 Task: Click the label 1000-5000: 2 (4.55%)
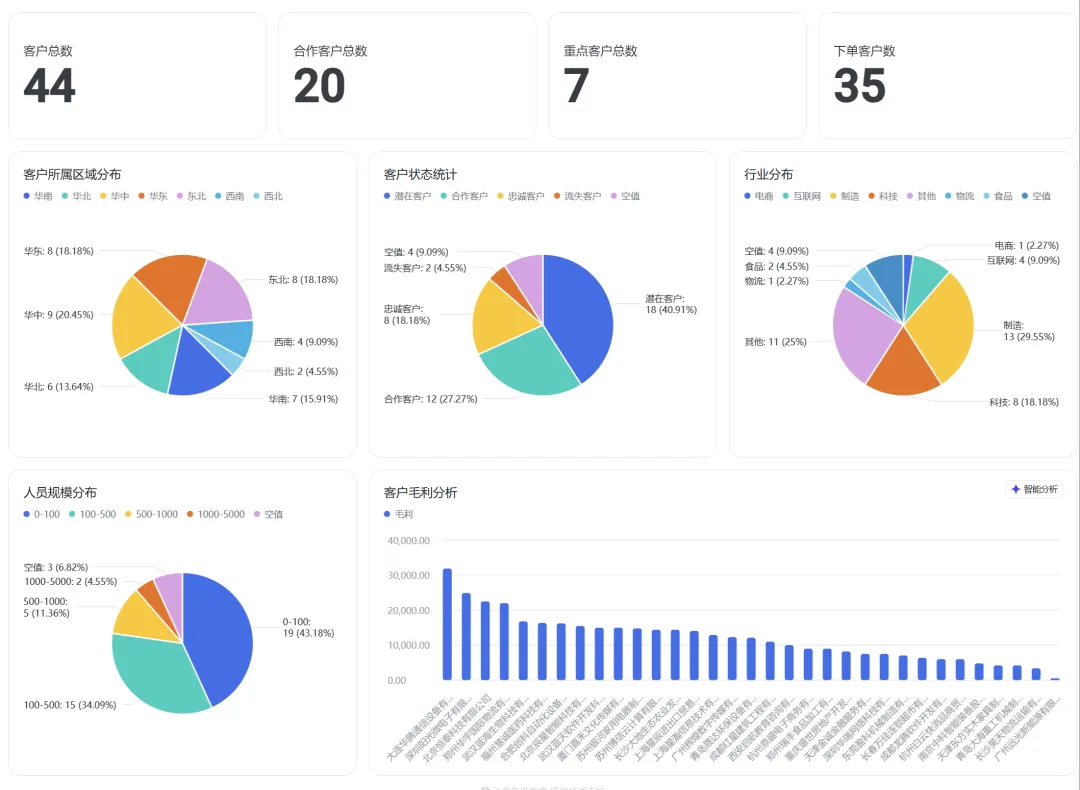(70, 581)
